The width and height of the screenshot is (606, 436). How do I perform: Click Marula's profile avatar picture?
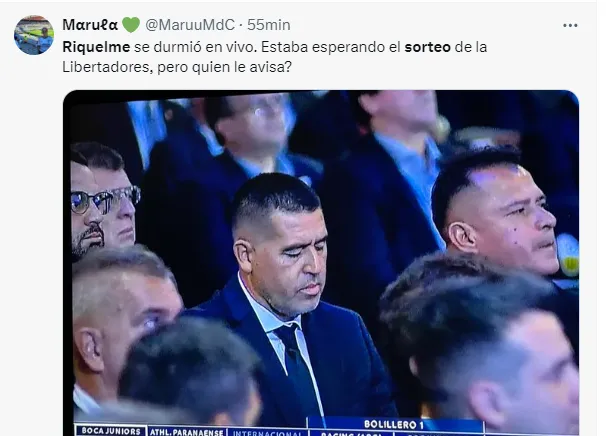coord(34,35)
